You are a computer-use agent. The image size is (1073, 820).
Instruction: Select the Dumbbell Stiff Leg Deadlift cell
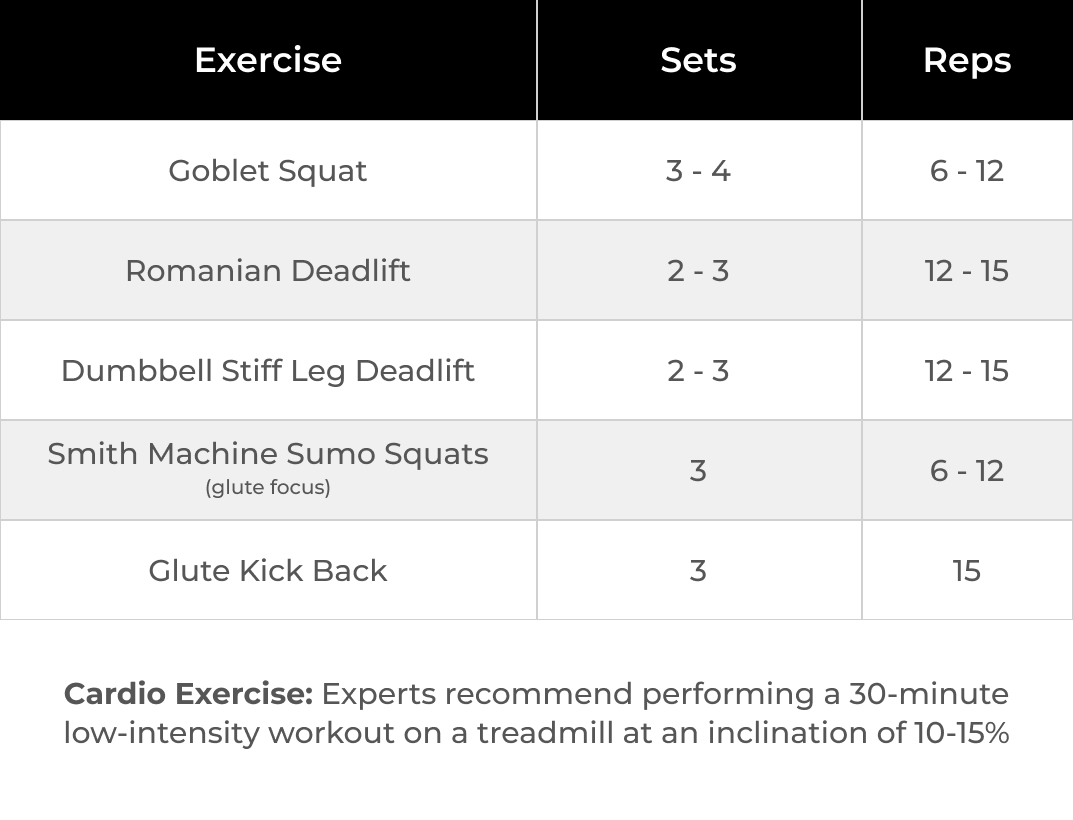pyautogui.click(x=268, y=371)
